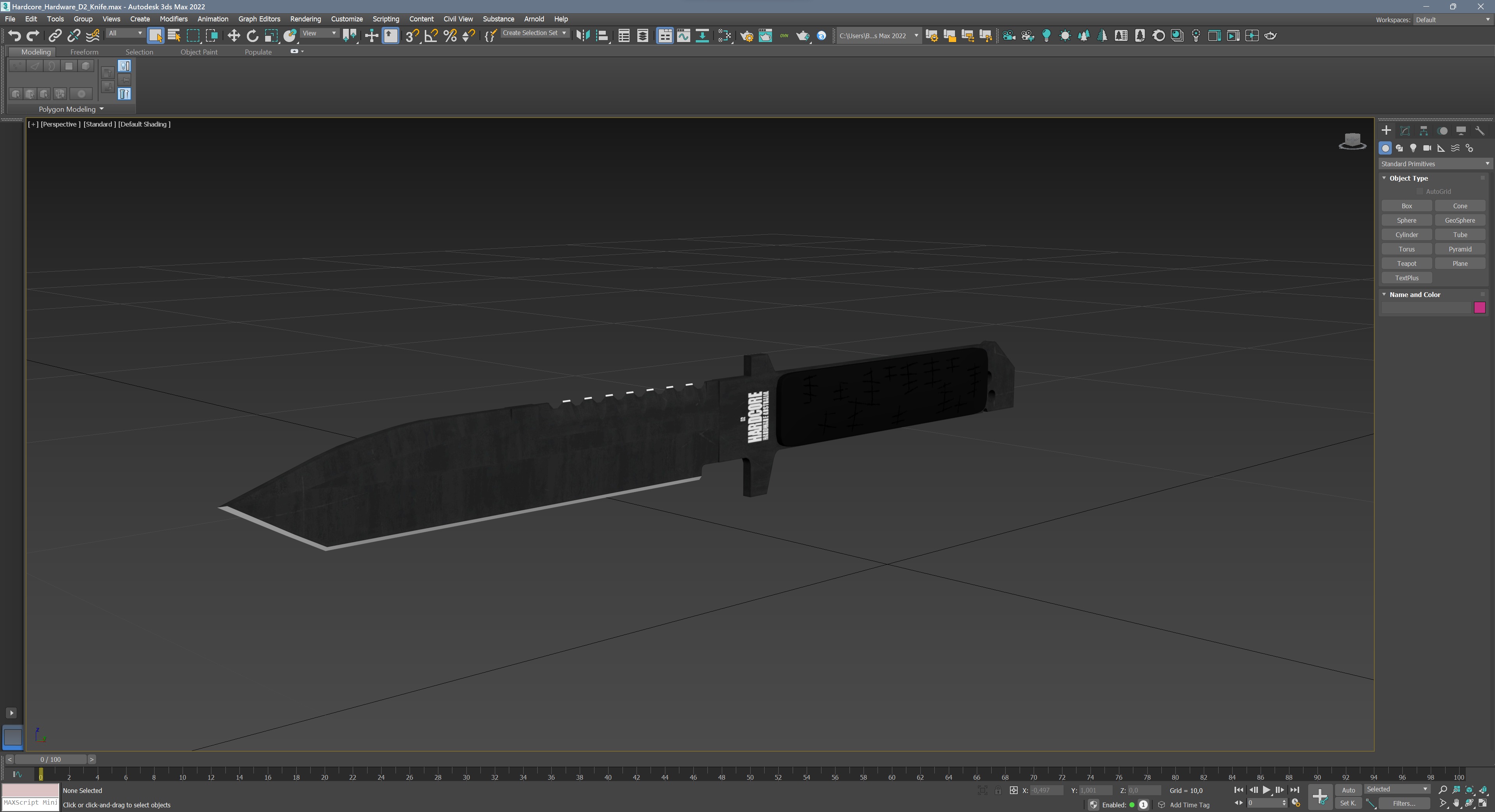Expand the Polygon Modeling panel arrow
Viewport: 1495px width, 812px height.
[x=102, y=109]
